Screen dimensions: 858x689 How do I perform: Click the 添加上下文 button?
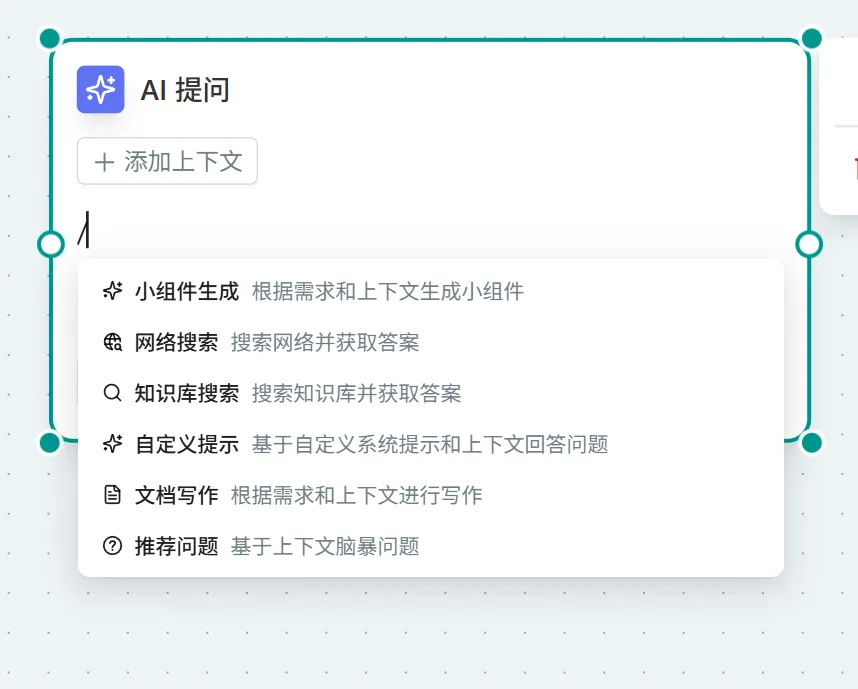(x=167, y=161)
